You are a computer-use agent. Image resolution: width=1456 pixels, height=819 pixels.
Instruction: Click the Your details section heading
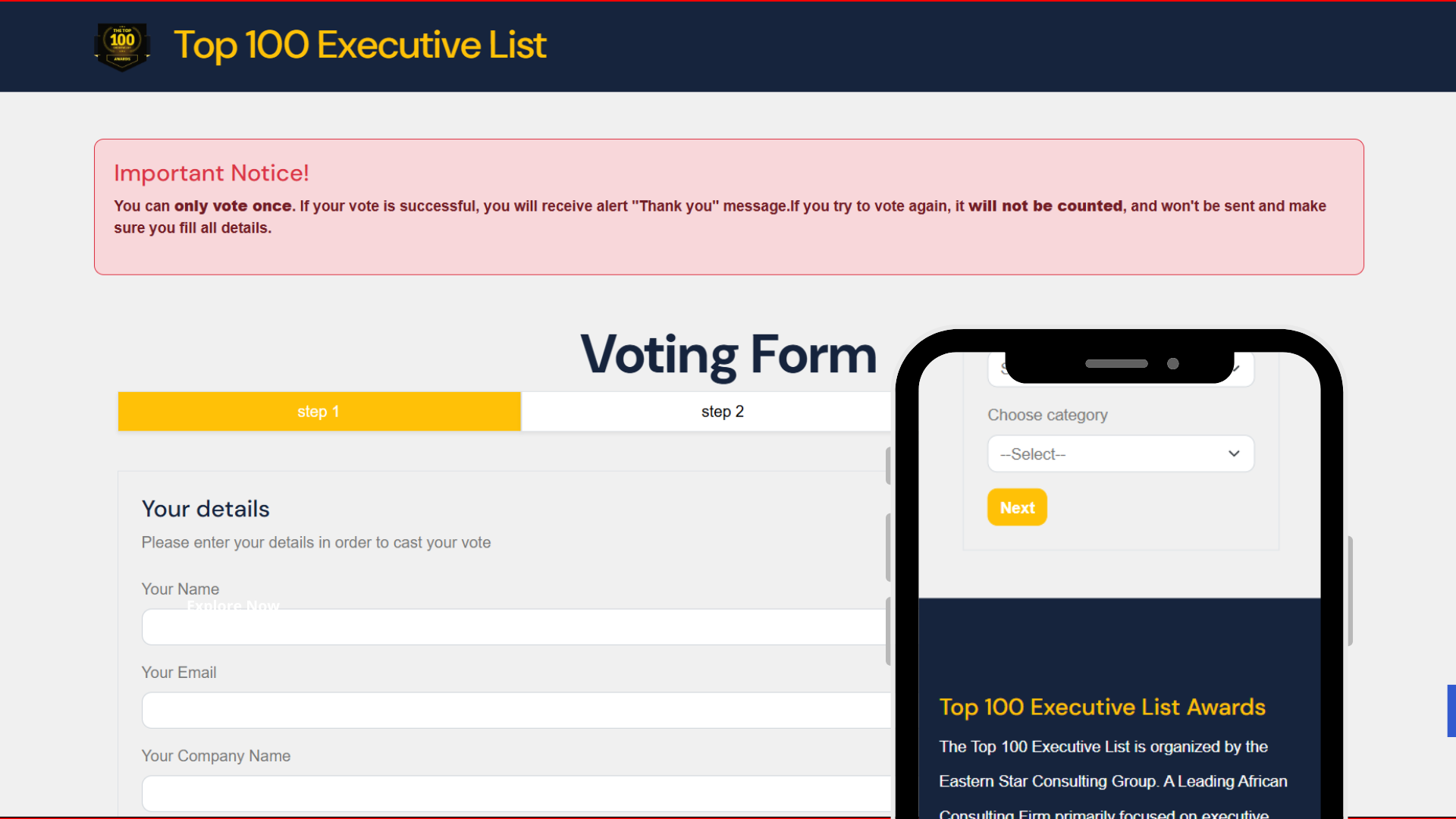(x=206, y=509)
